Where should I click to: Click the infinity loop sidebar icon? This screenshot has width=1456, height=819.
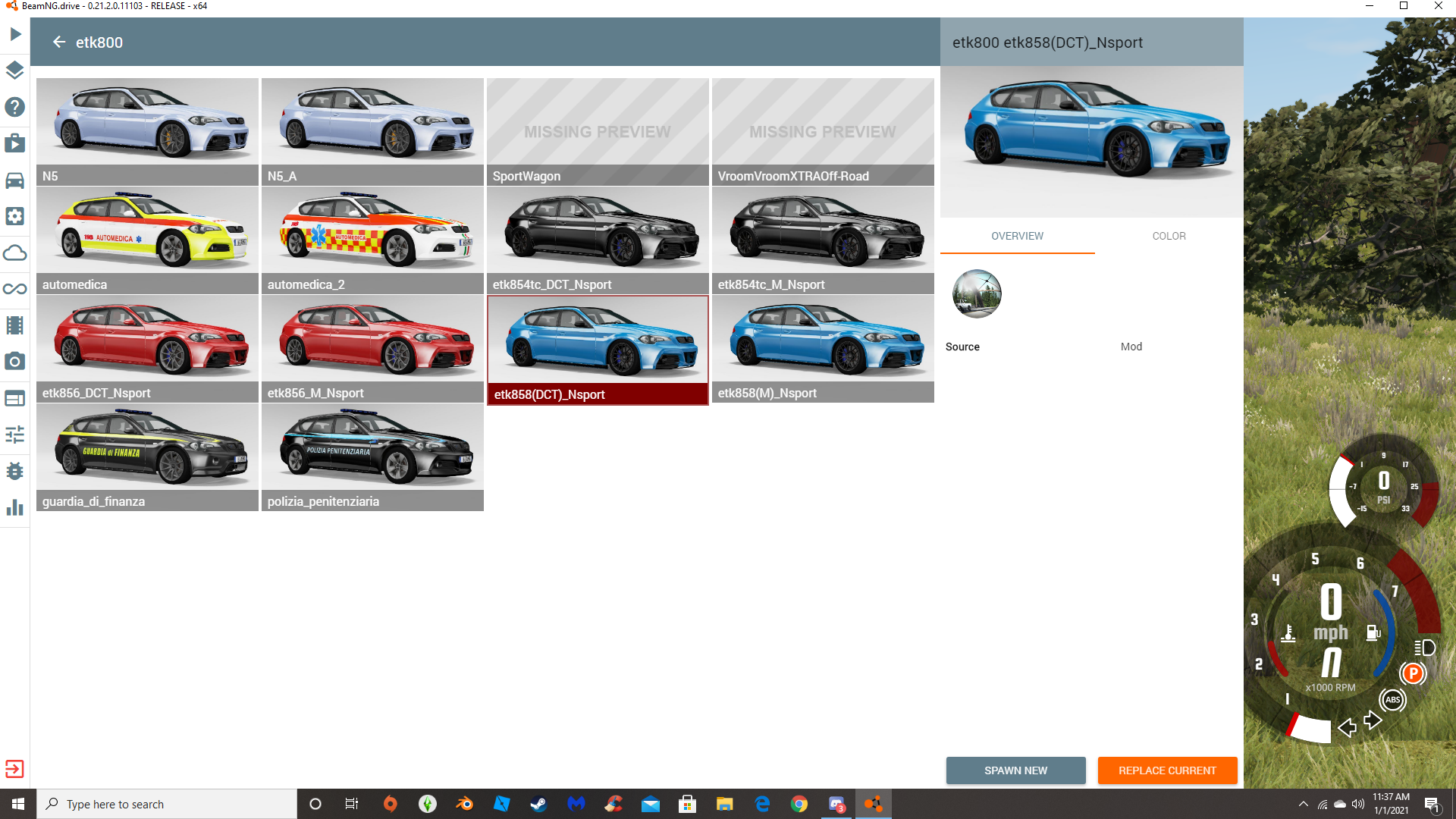click(15, 289)
